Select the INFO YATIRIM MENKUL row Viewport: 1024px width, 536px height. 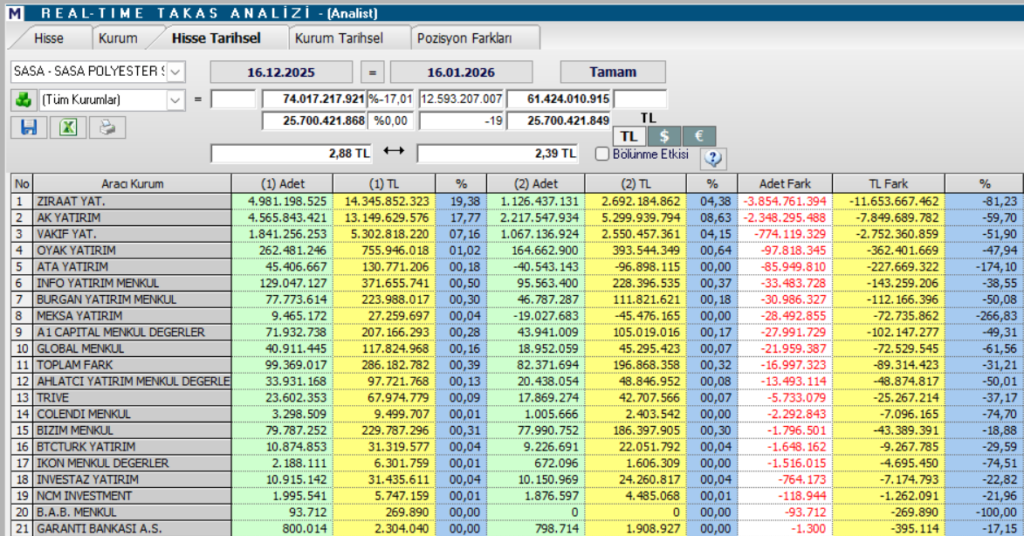516,283
